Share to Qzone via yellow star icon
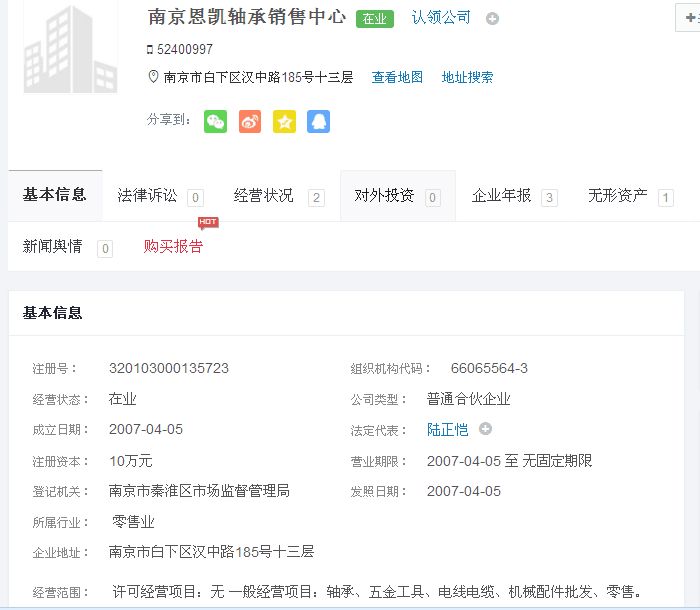The image size is (700, 610). pos(284,122)
